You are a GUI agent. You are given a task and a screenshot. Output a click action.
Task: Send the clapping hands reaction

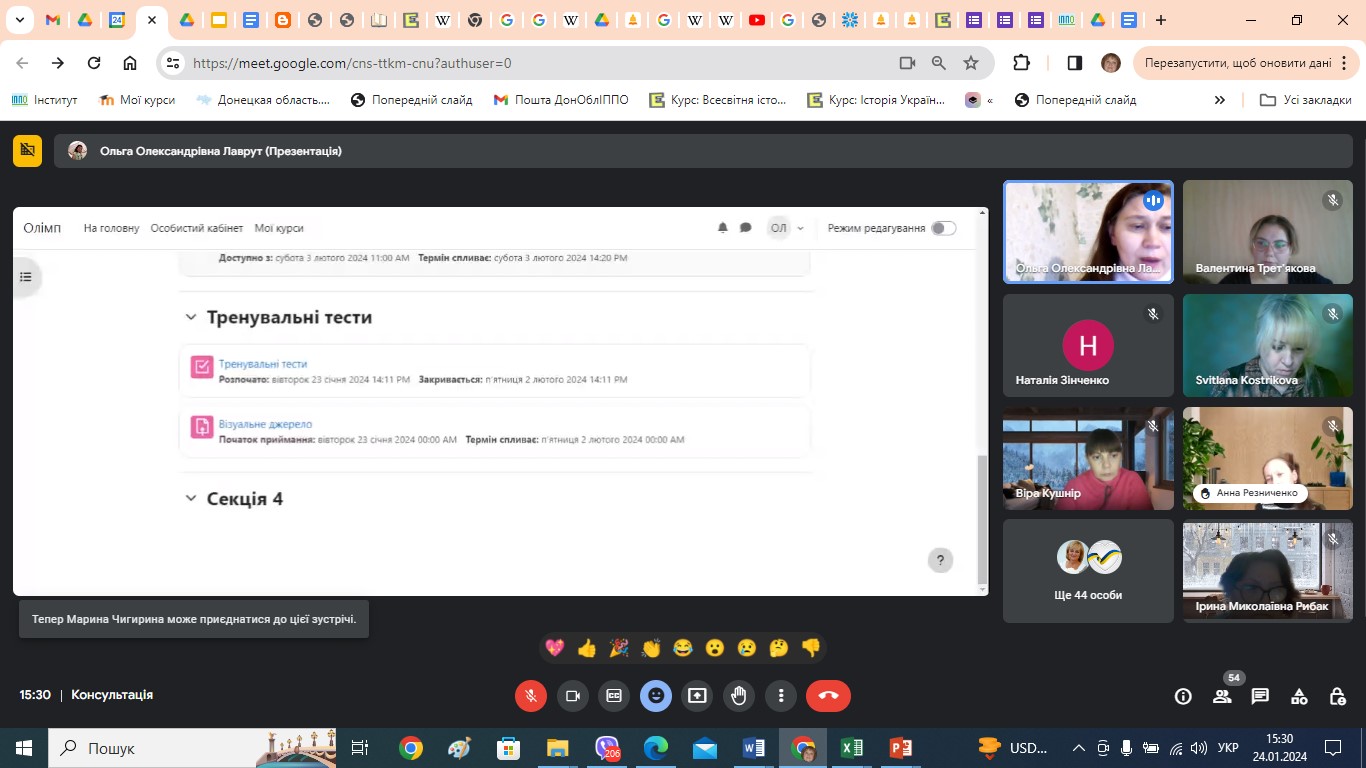[x=651, y=648]
